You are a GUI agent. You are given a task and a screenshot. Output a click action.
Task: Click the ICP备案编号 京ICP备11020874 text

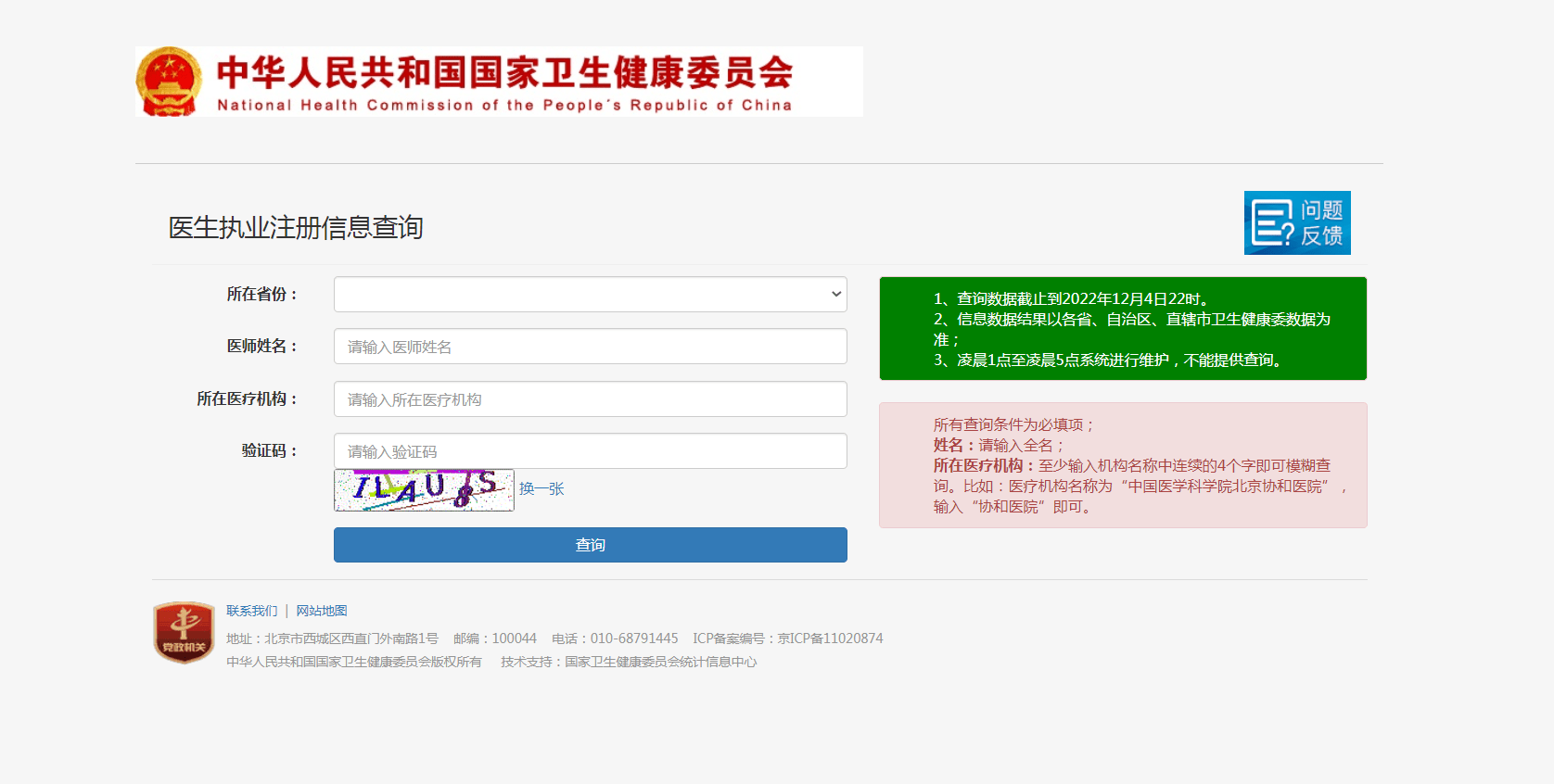click(x=788, y=639)
